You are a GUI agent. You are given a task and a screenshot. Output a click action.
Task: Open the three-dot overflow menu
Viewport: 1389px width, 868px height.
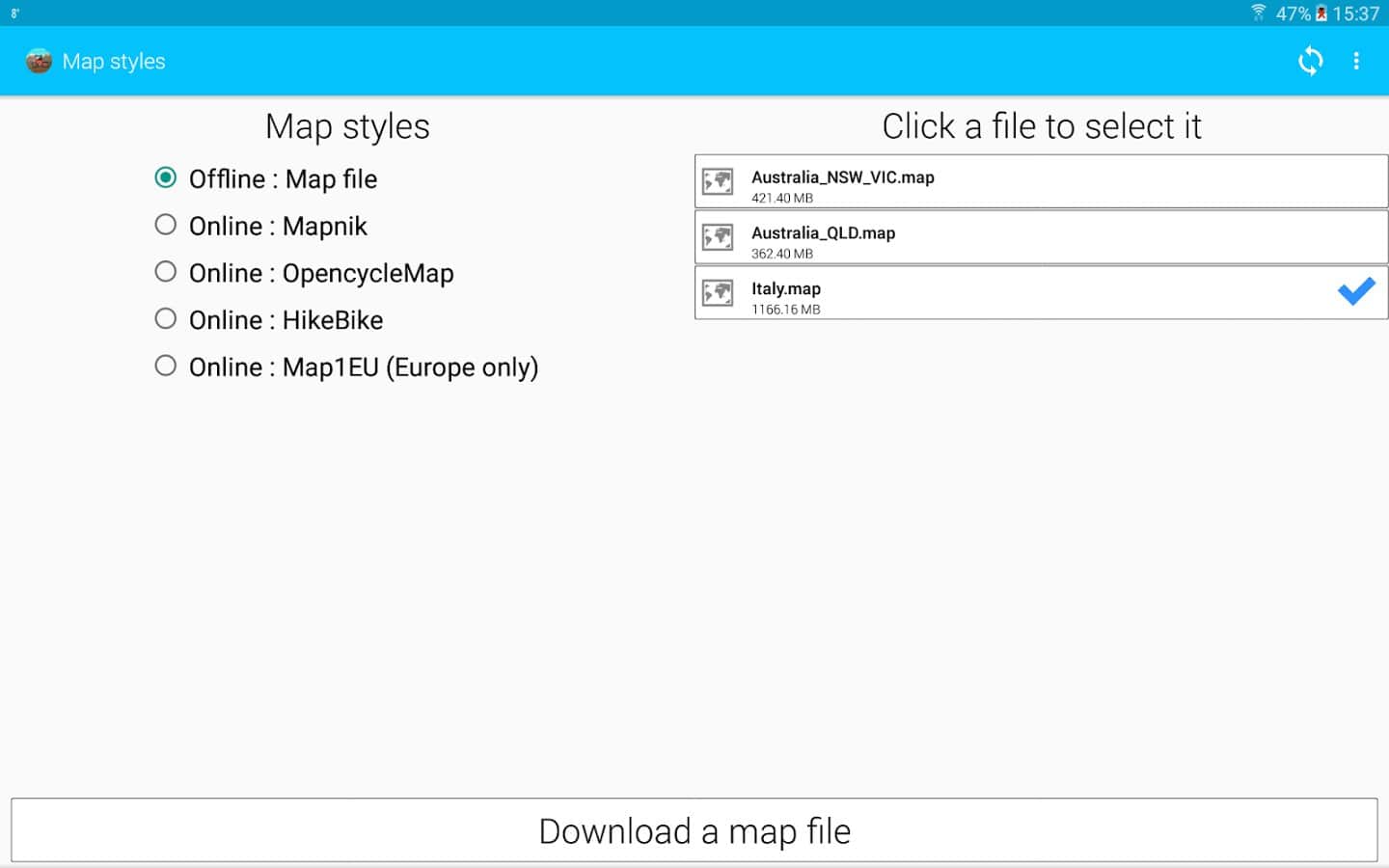tap(1356, 61)
